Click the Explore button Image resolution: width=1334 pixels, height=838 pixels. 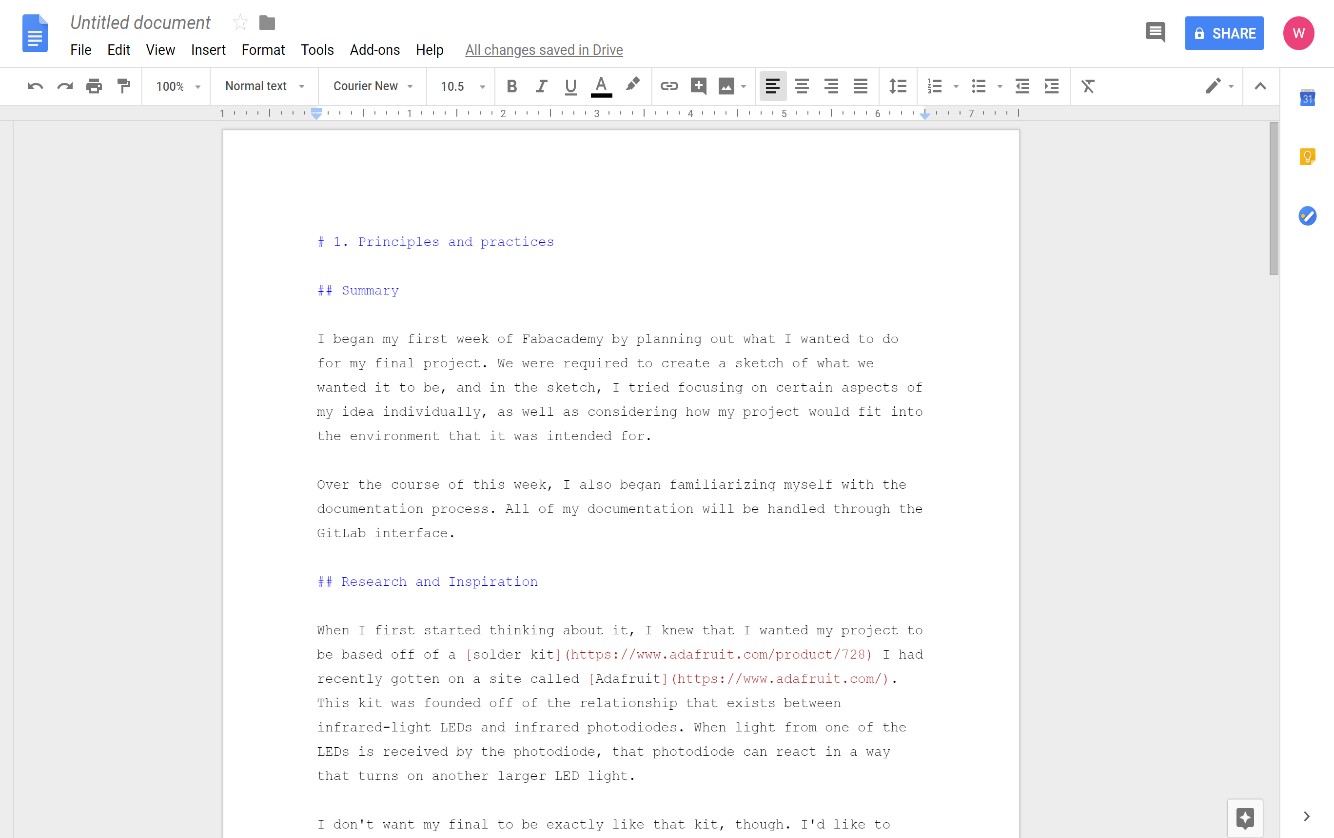[1245, 818]
